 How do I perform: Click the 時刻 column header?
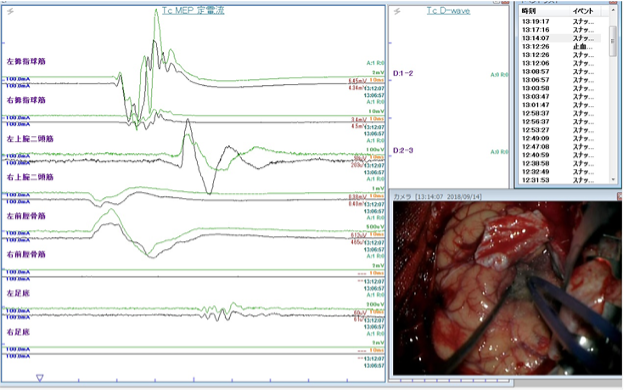pos(529,11)
